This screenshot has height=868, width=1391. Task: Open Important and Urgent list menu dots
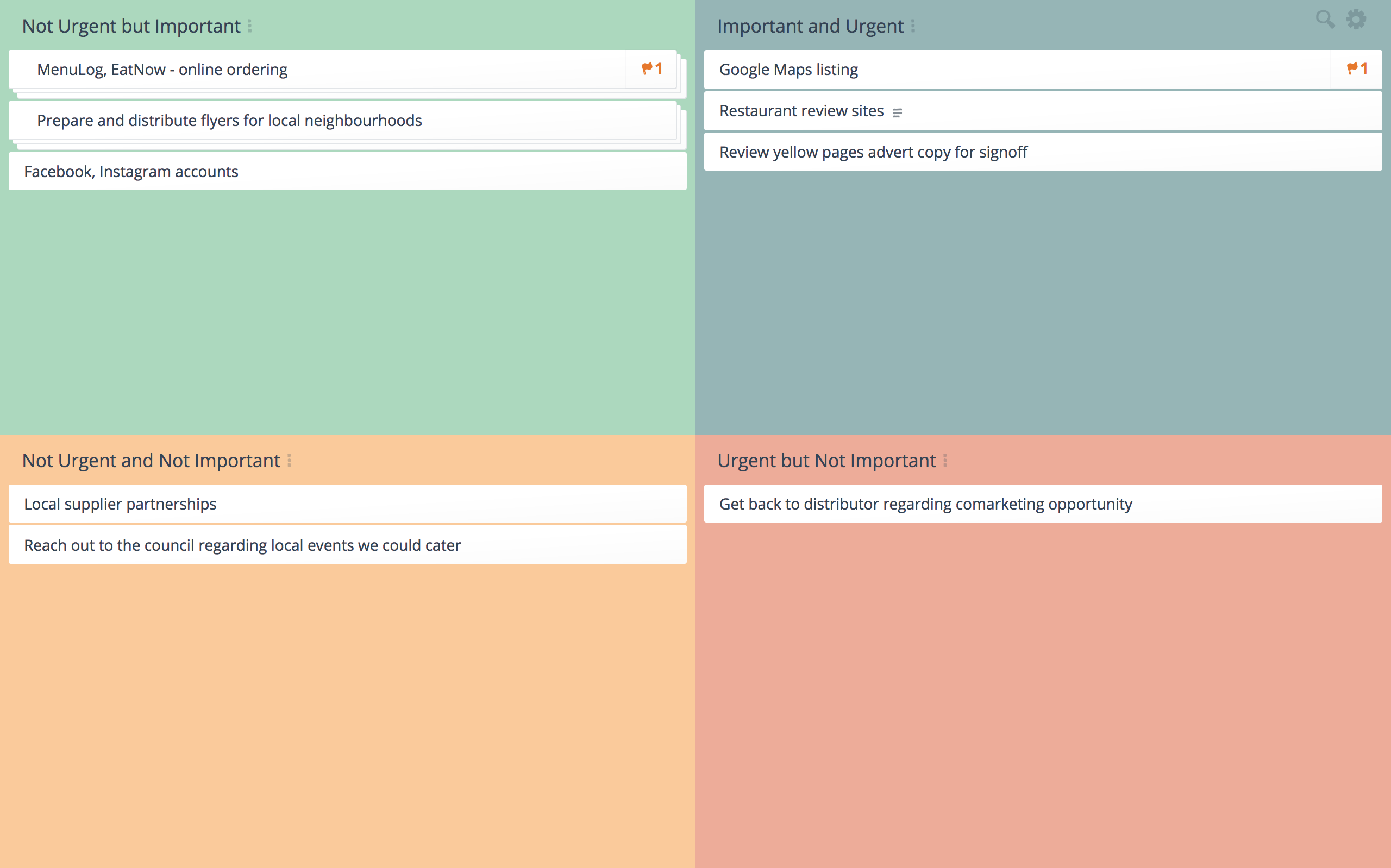coord(913,27)
